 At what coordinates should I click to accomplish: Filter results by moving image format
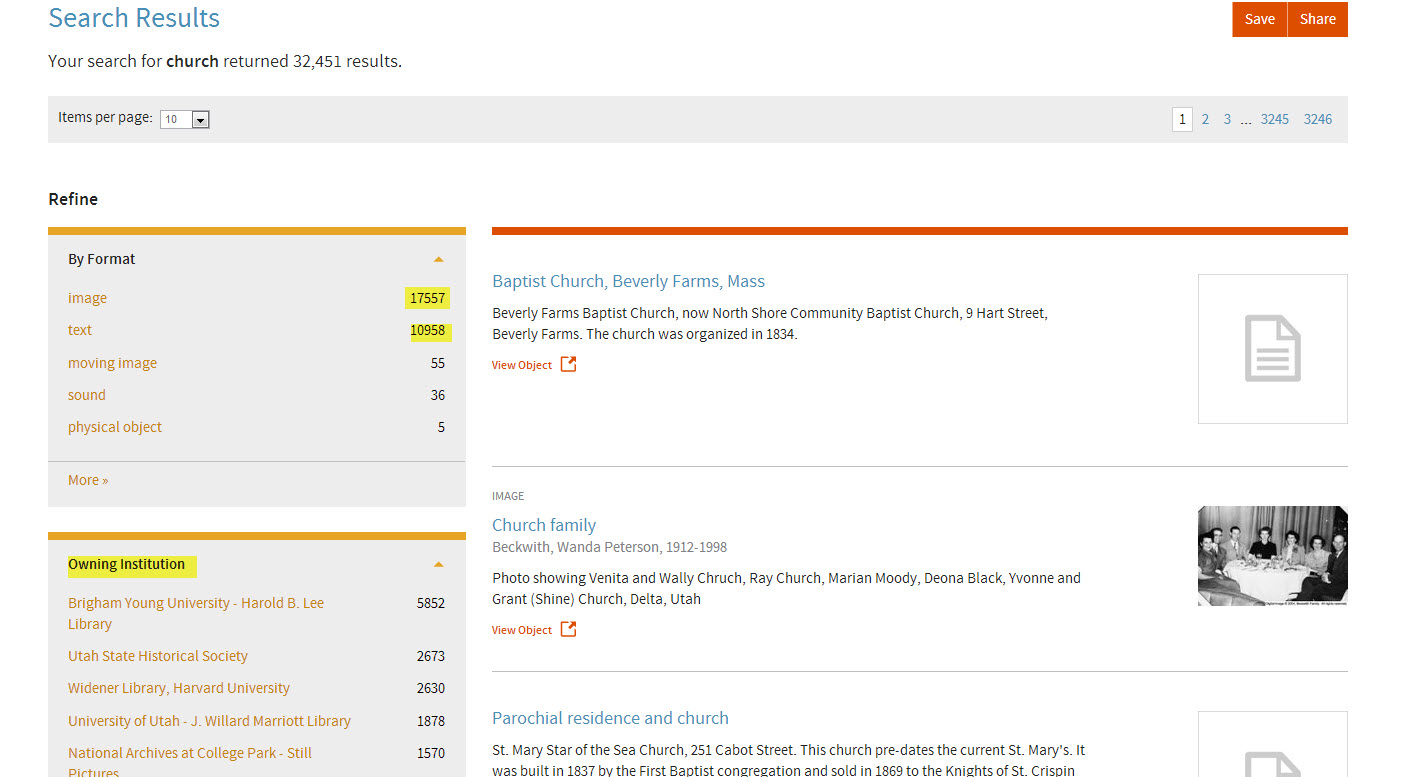[x=112, y=363]
